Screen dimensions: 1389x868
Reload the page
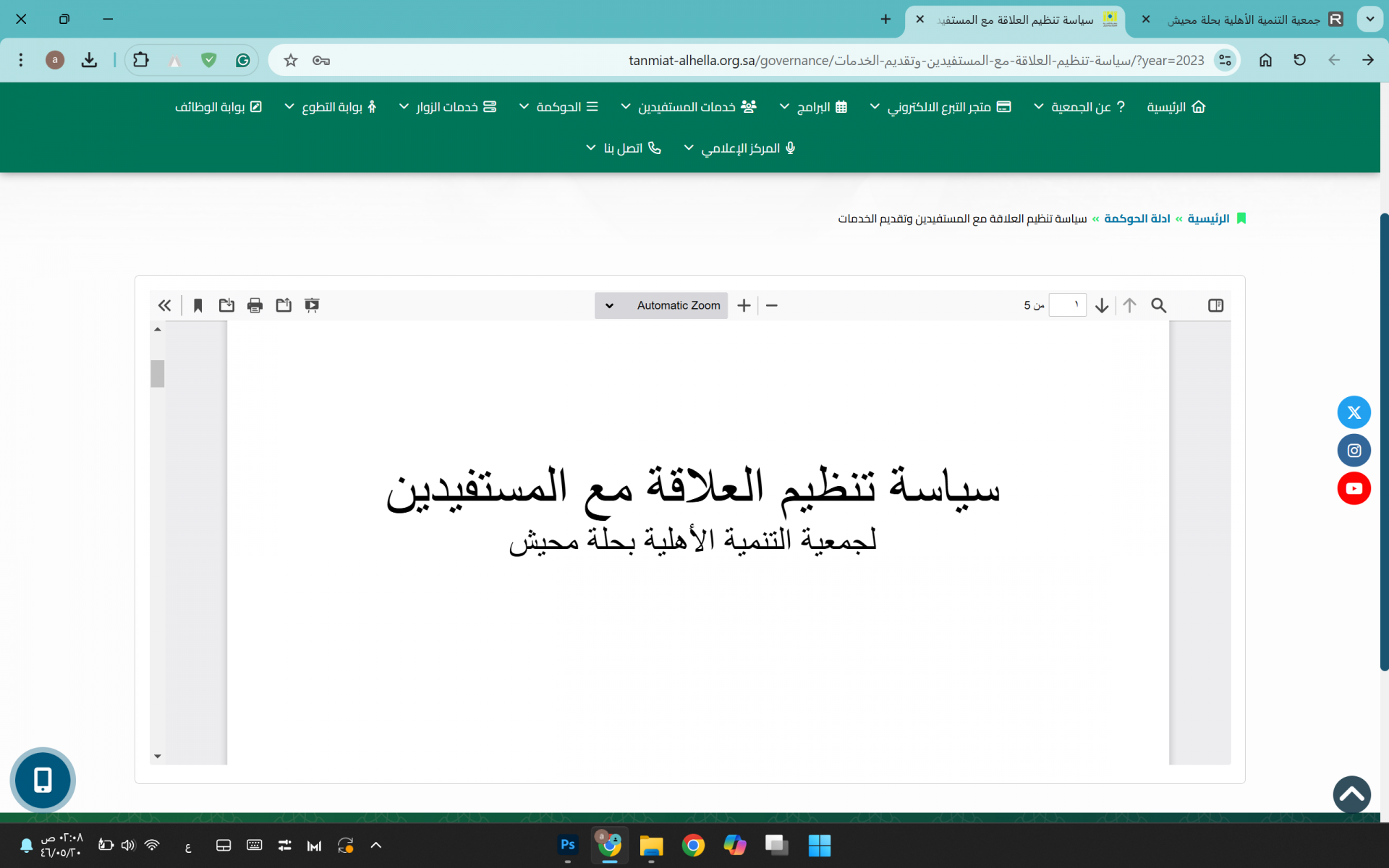(x=1299, y=60)
